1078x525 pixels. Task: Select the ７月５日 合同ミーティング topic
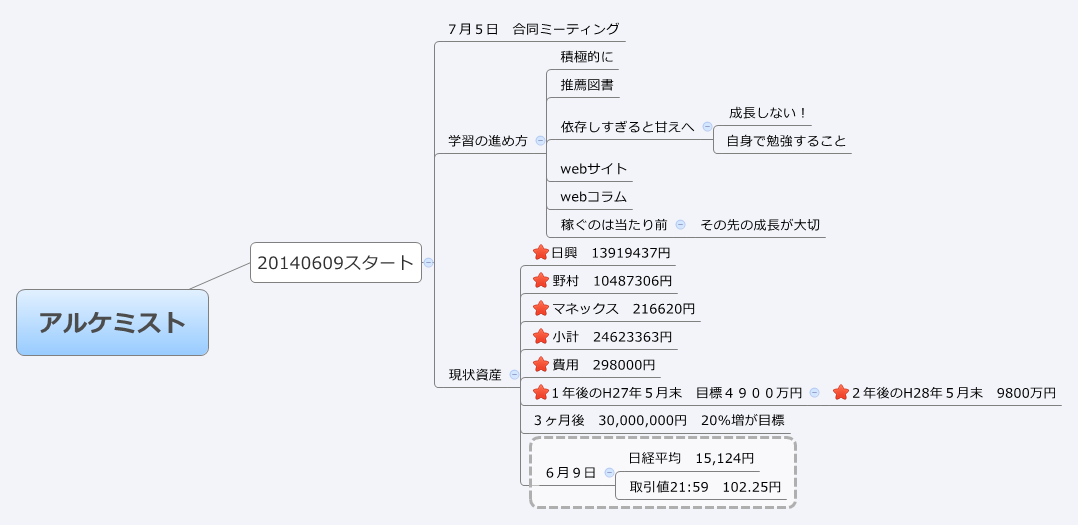click(x=534, y=29)
